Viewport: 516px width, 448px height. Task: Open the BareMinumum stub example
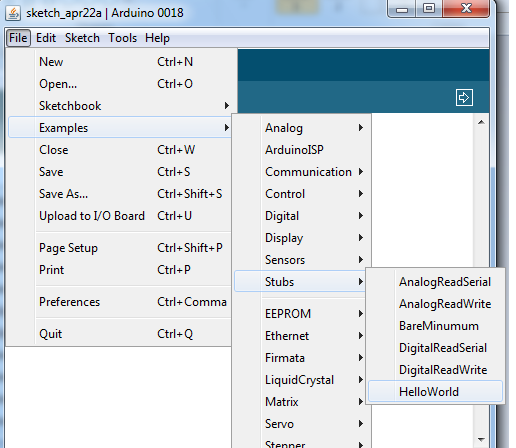435,326
